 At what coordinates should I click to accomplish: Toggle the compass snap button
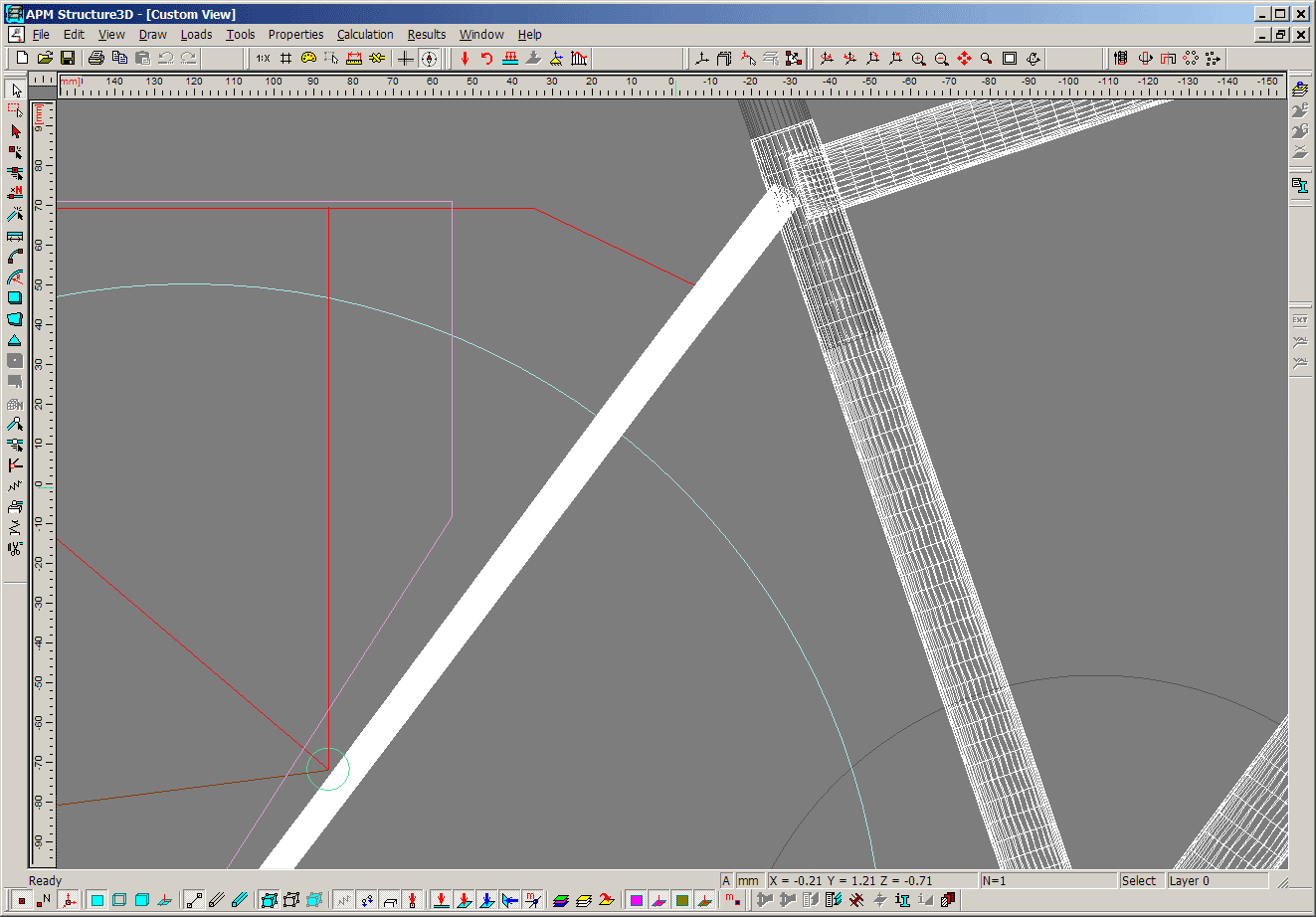429,59
